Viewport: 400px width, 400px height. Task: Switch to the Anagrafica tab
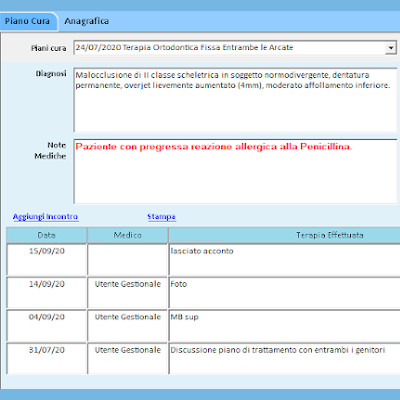(86, 21)
